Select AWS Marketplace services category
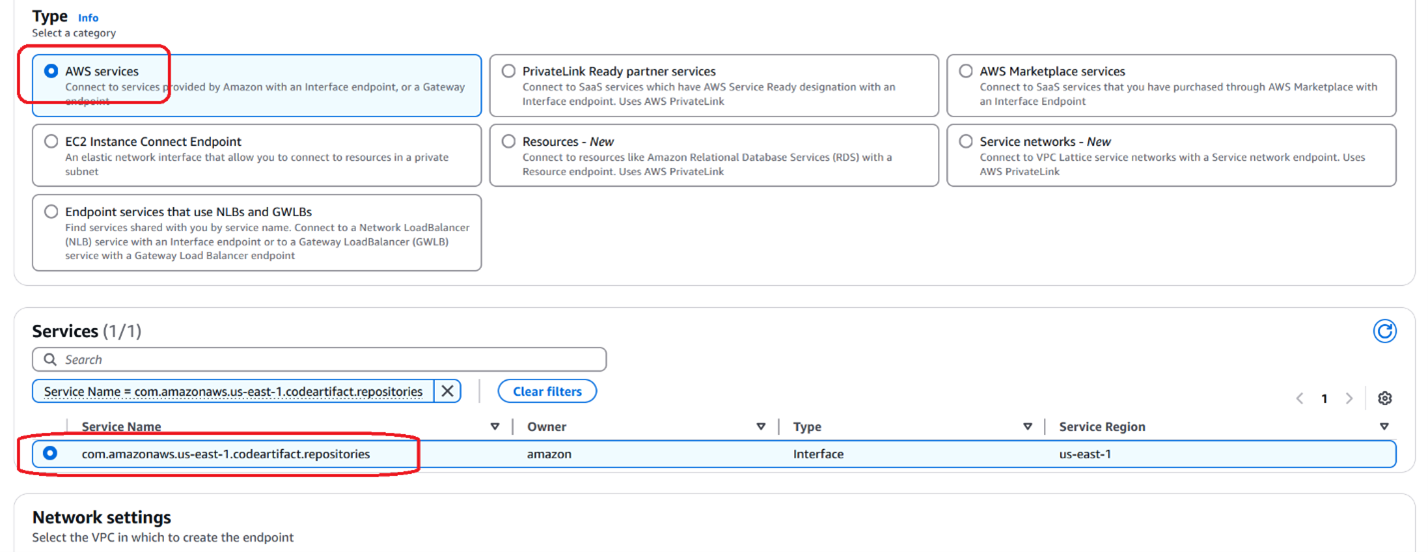The image size is (1428, 552). click(x=966, y=71)
